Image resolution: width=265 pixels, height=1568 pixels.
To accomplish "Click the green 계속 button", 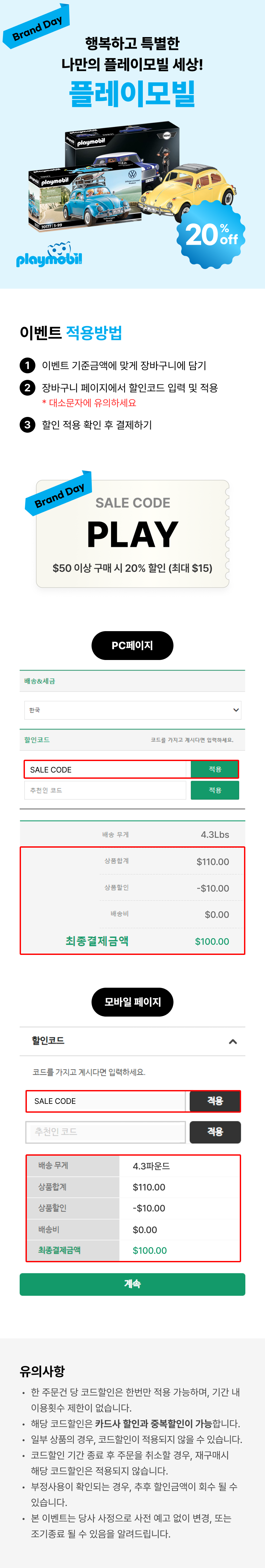I will pyautogui.click(x=132, y=1284).
